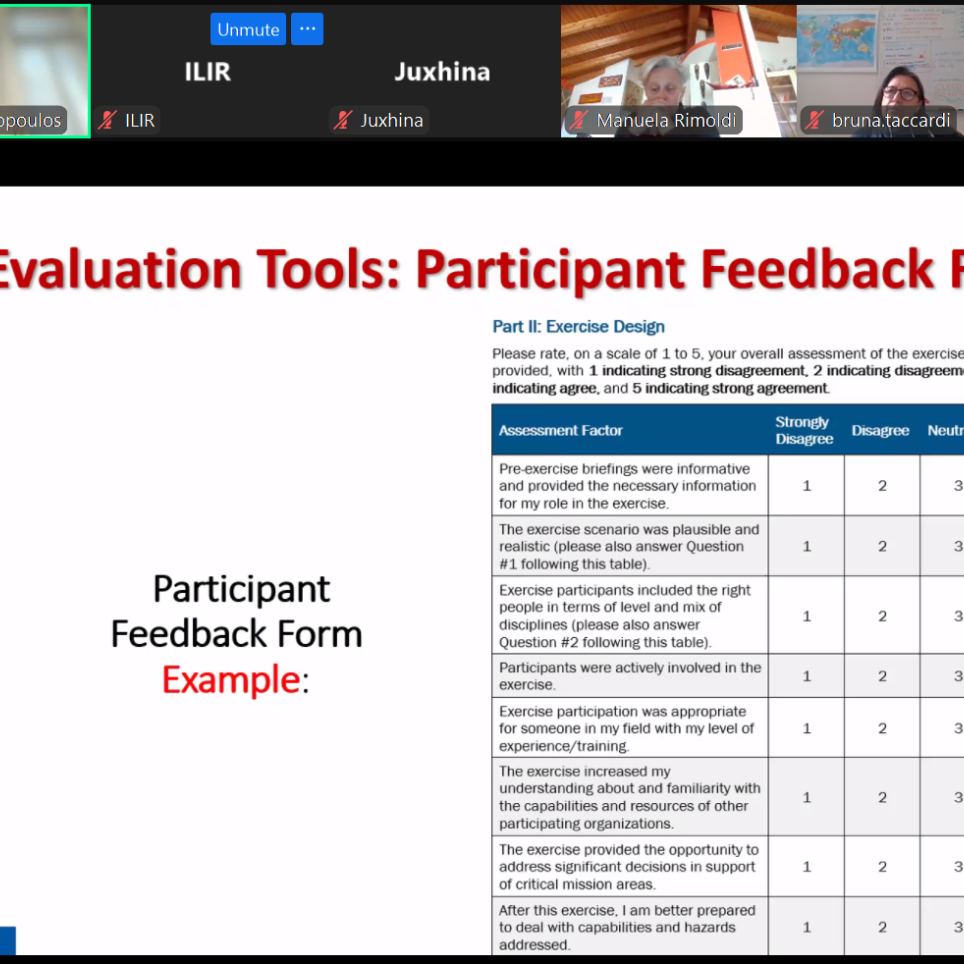Screen dimensions: 964x964
Task: Open the three-dots more options on ILIR's tile
Action: (307, 29)
